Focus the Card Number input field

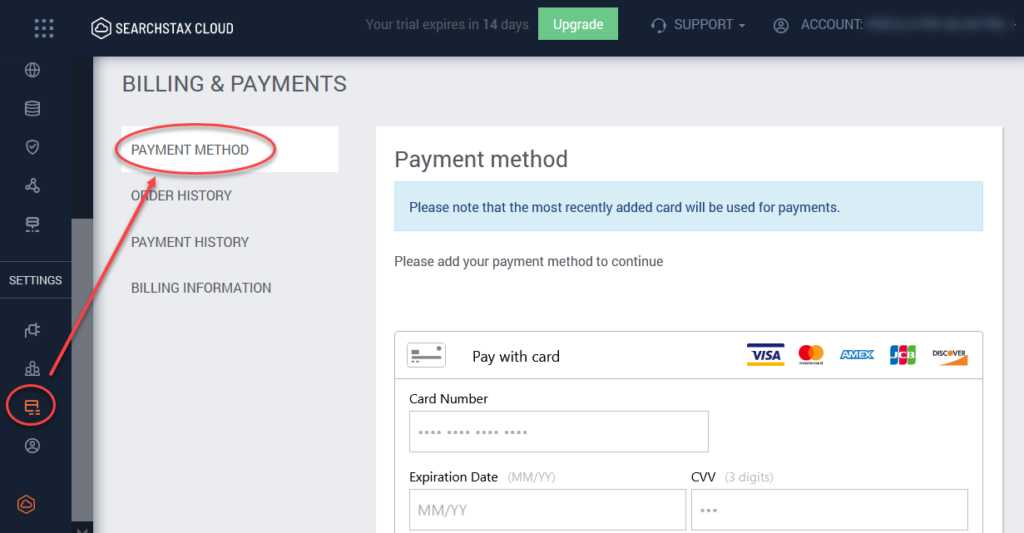coord(558,432)
